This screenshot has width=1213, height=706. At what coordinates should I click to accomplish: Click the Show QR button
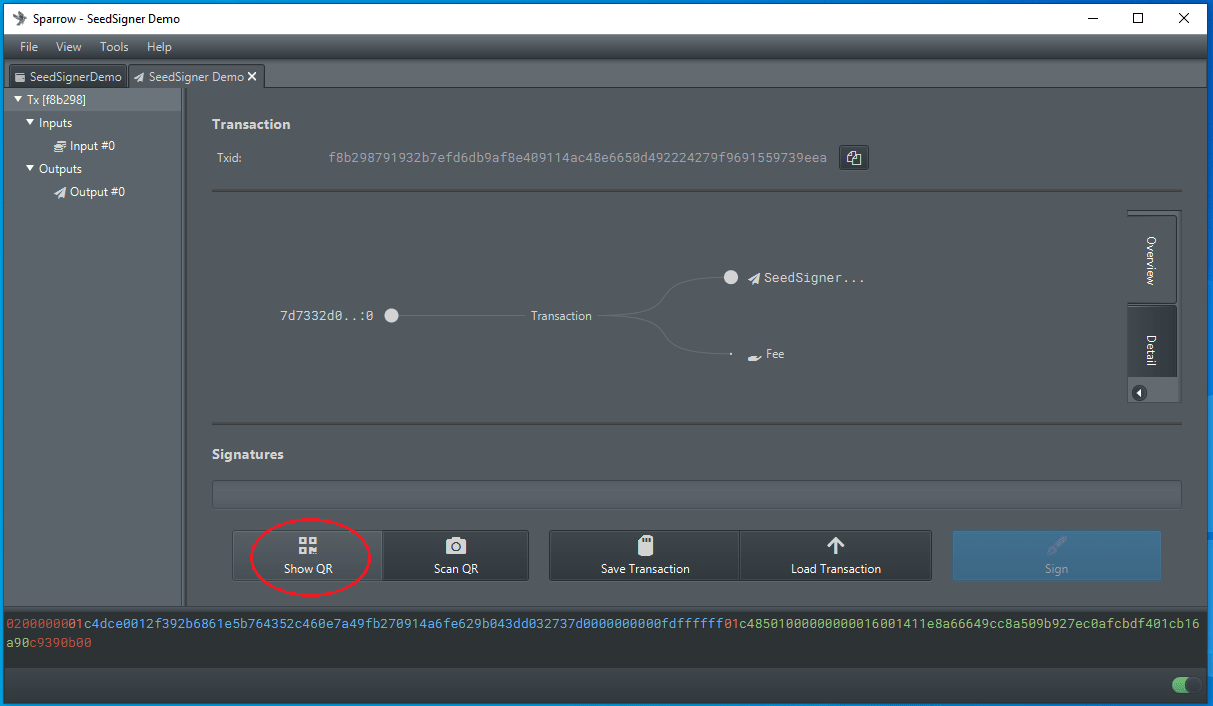307,555
